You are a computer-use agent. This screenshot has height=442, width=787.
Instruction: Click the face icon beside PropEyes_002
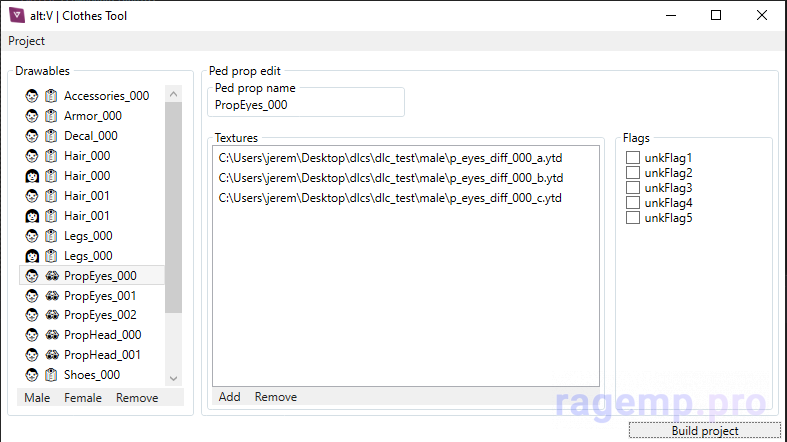pos(32,315)
